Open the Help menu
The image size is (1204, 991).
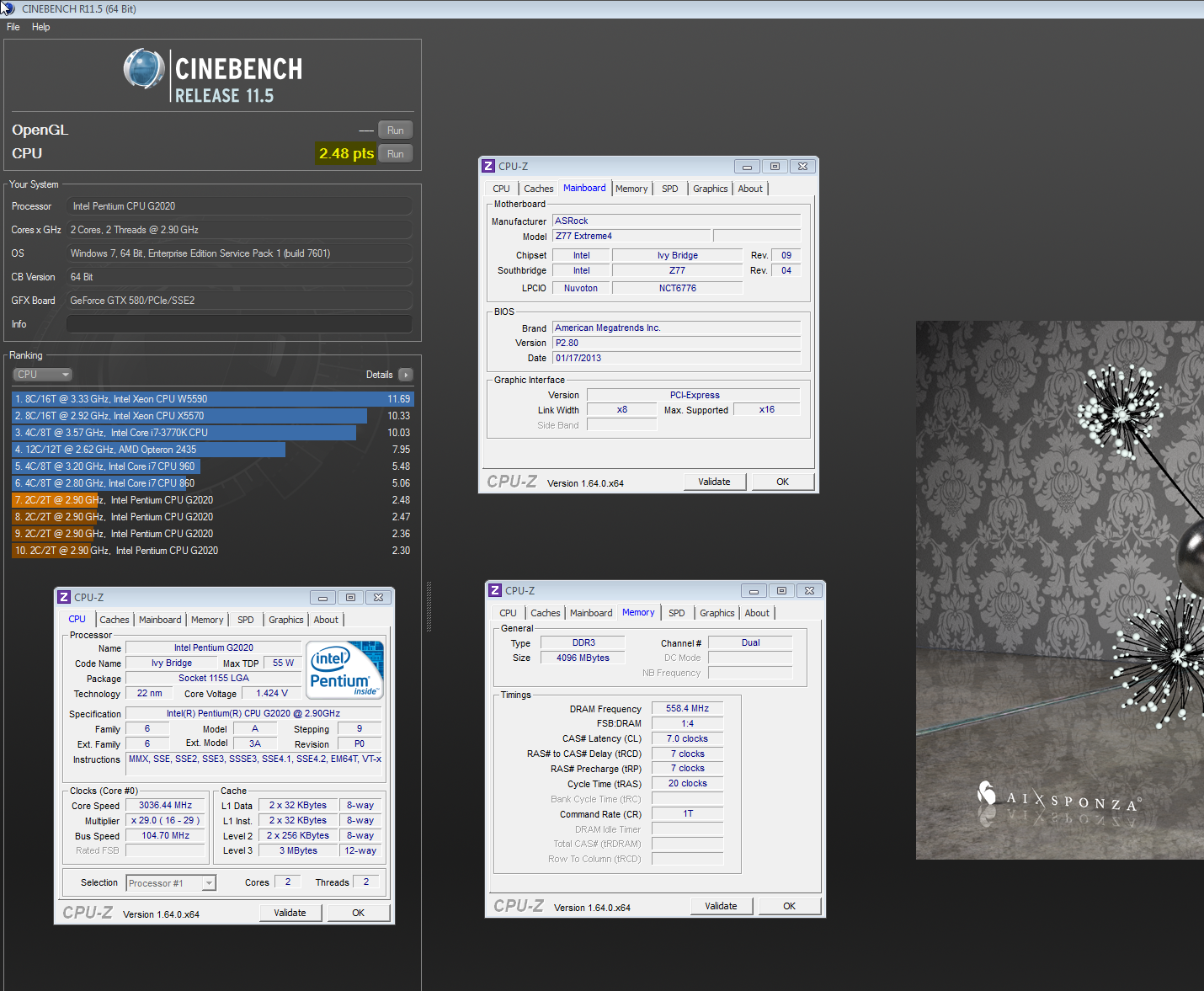point(40,27)
